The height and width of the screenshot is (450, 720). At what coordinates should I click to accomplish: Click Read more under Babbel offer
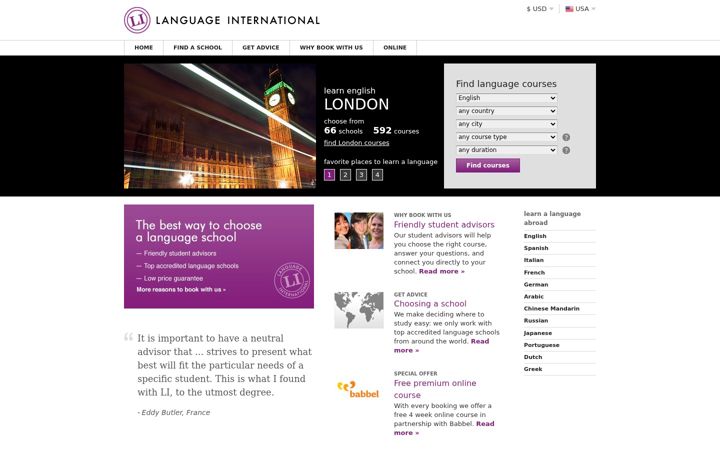(444, 428)
